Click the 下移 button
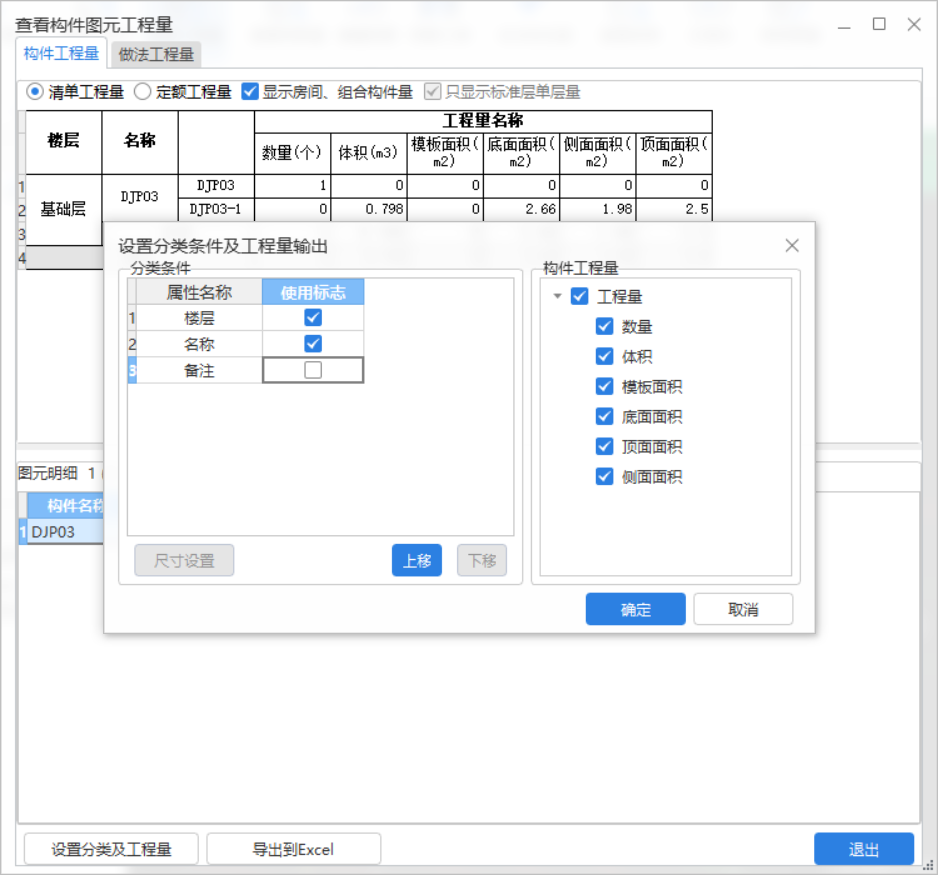The width and height of the screenshot is (938, 875). pyautogui.click(x=482, y=560)
